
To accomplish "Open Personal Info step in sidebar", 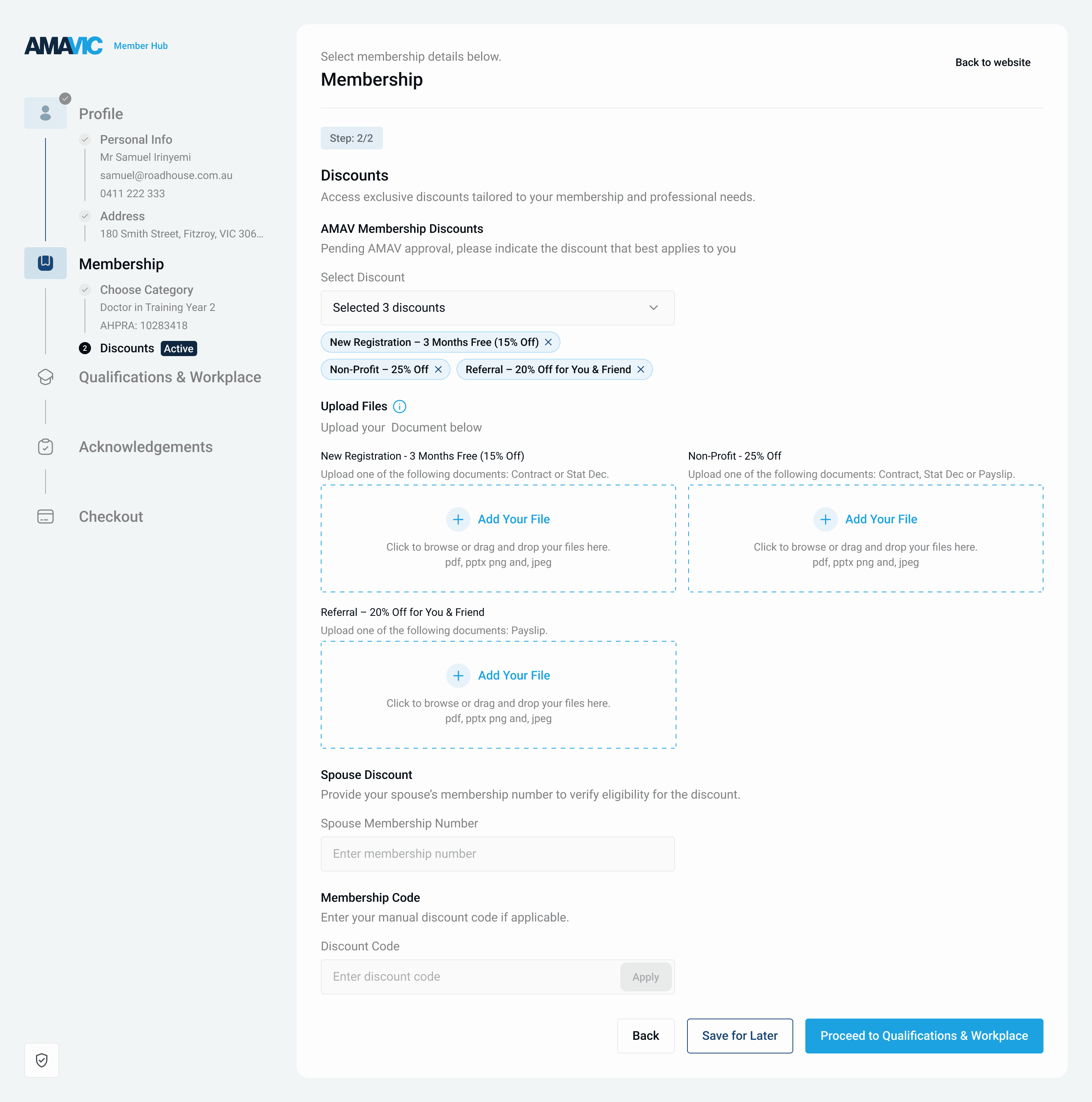I will (x=136, y=140).
